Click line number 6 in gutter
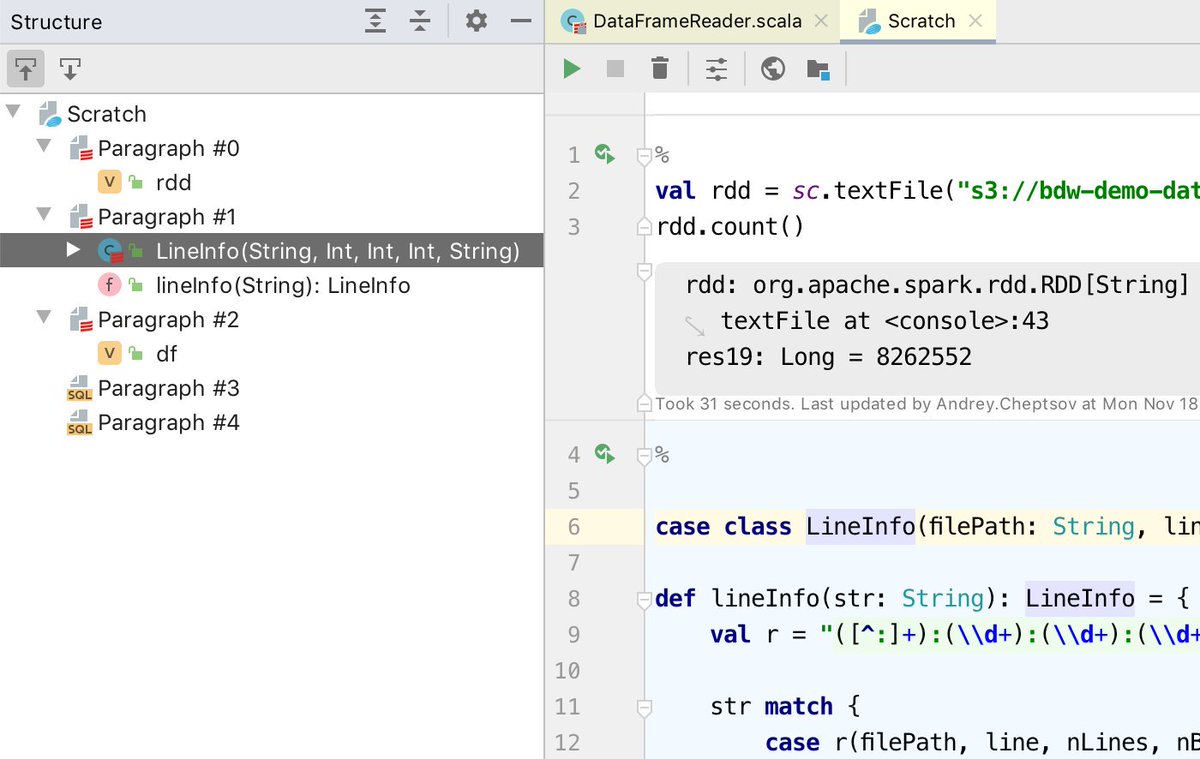 [x=573, y=526]
